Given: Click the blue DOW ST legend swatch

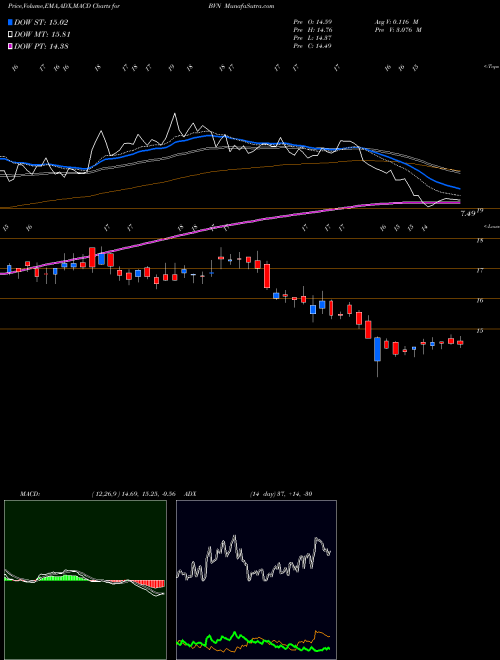Looking at the screenshot, I should (10, 22).
